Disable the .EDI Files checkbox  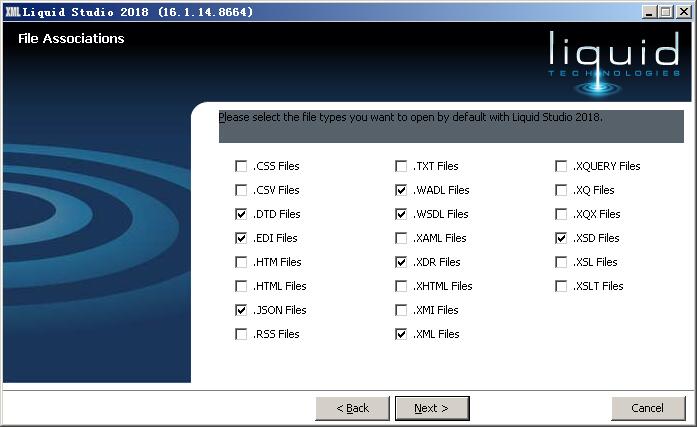coord(241,238)
